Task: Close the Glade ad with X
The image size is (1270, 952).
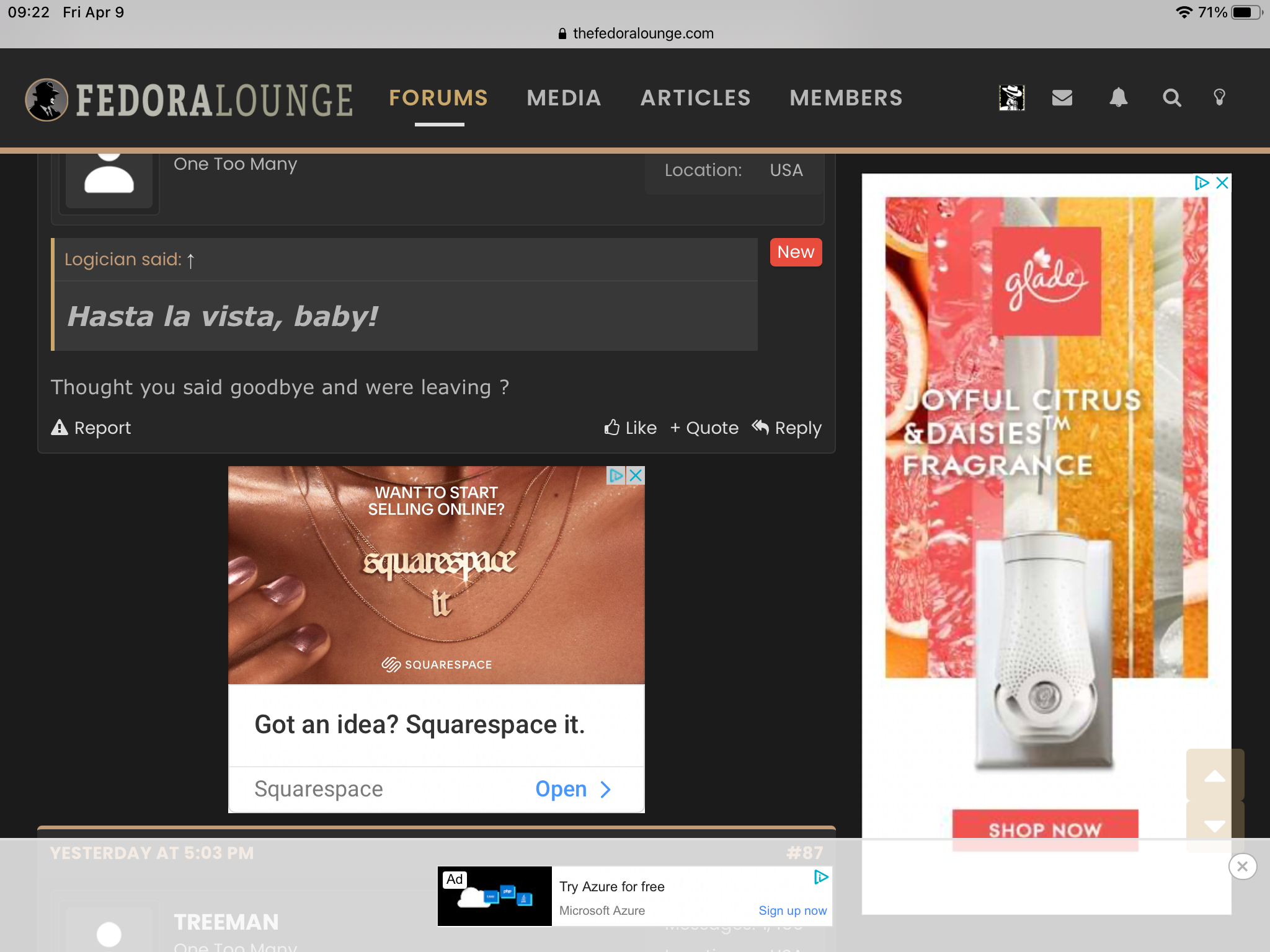Action: [1222, 183]
